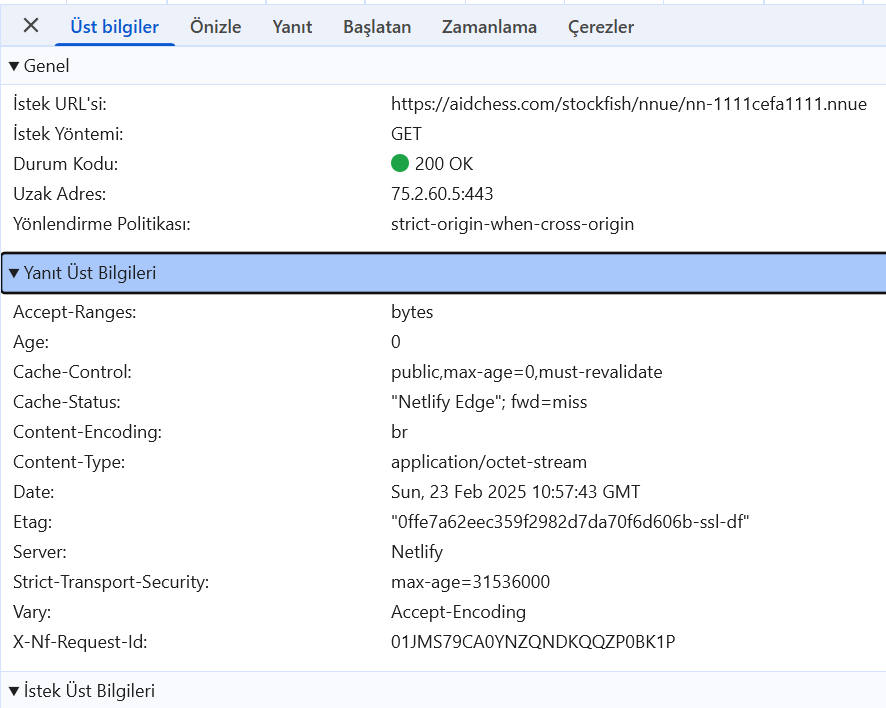This screenshot has width=886, height=708.
Task: Switch to the Çerezler tab
Action: pyautogui.click(x=601, y=27)
